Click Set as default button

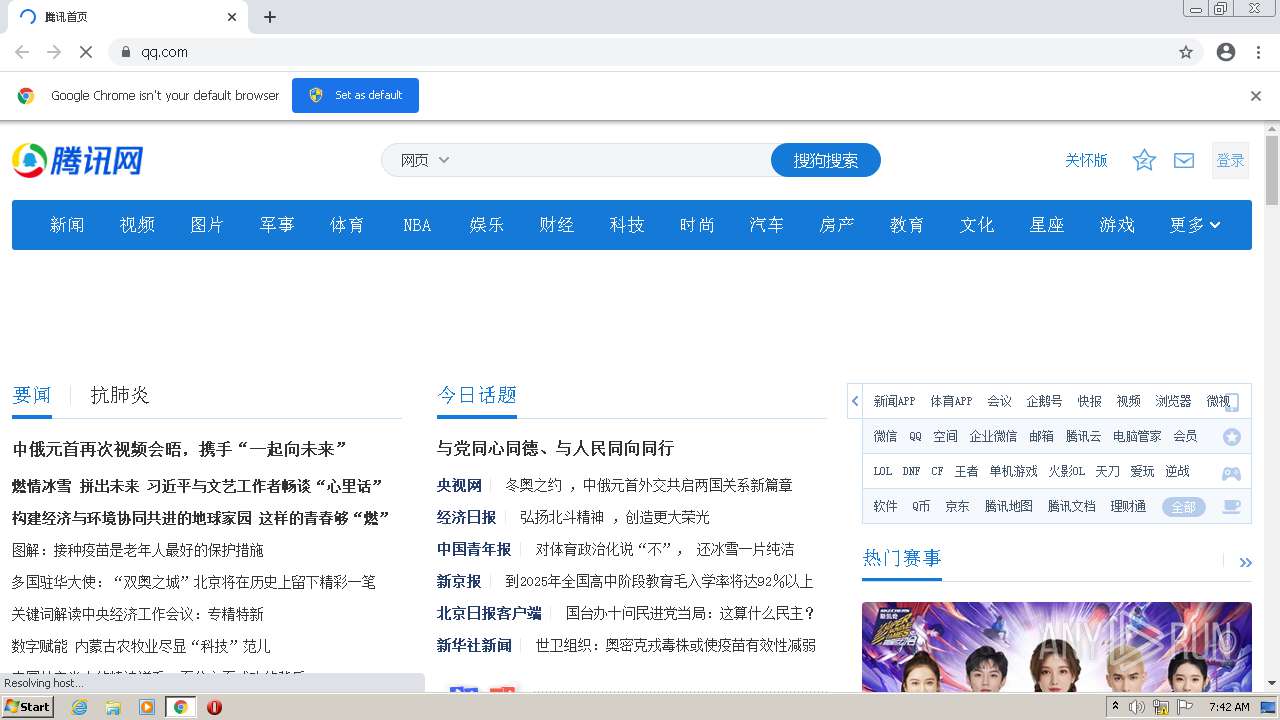click(x=355, y=96)
